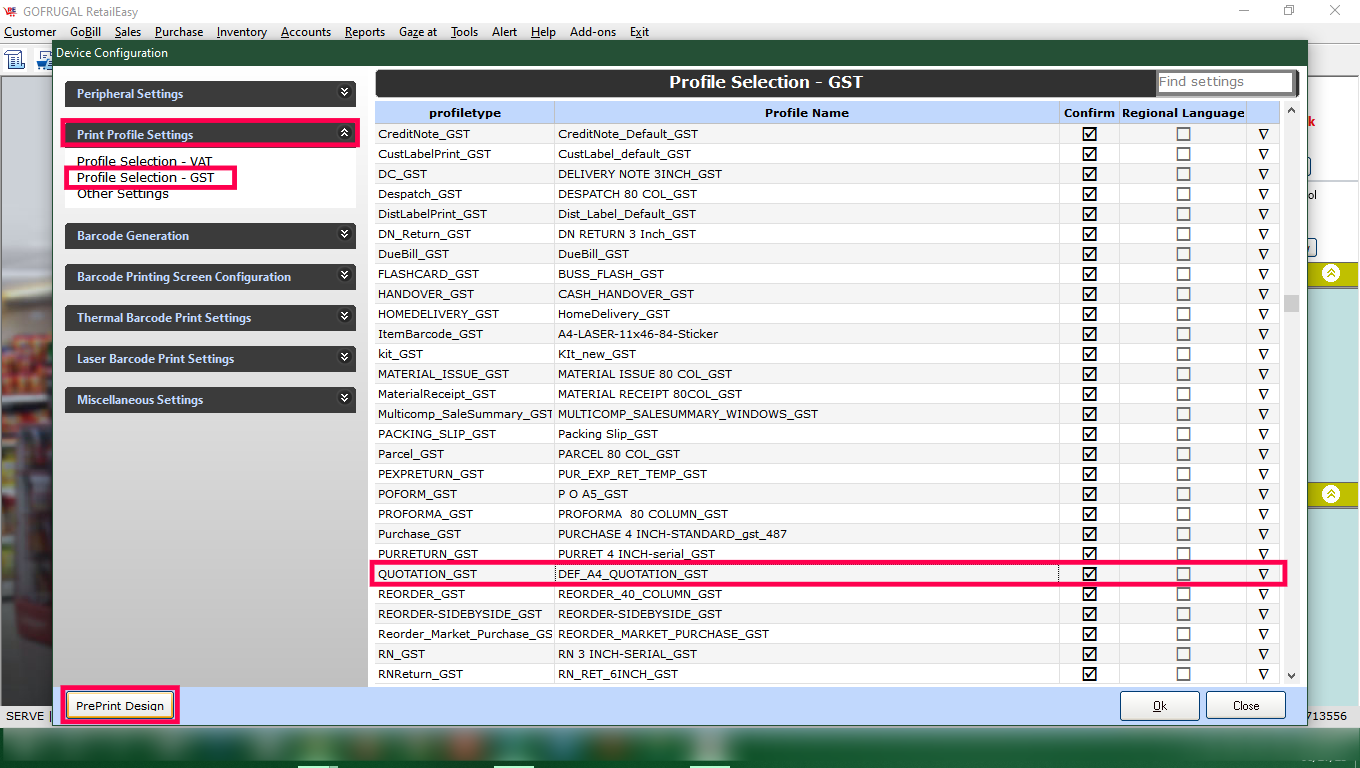Tick the Confirm checkbox for CreditNote_GST
Image resolution: width=1360 pixels, height=768 pixels.
pyautogui.click(x=1089, y=134)
